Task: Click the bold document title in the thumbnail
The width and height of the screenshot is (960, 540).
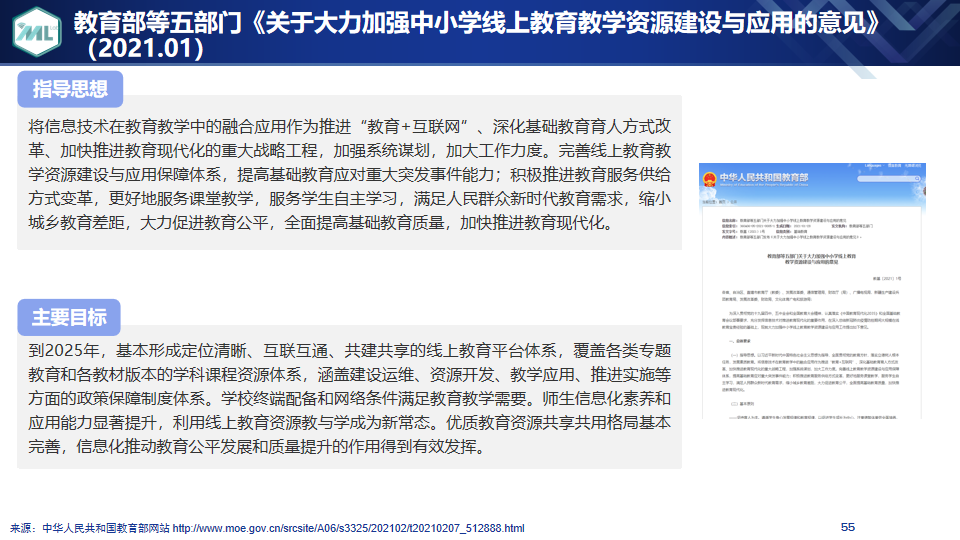Action: [811, 260]
